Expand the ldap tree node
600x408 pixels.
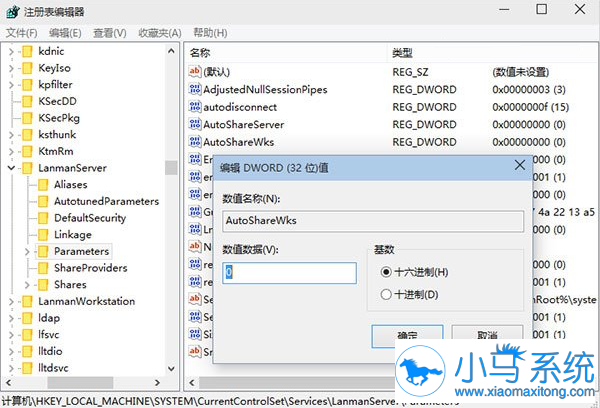[11, 318]
